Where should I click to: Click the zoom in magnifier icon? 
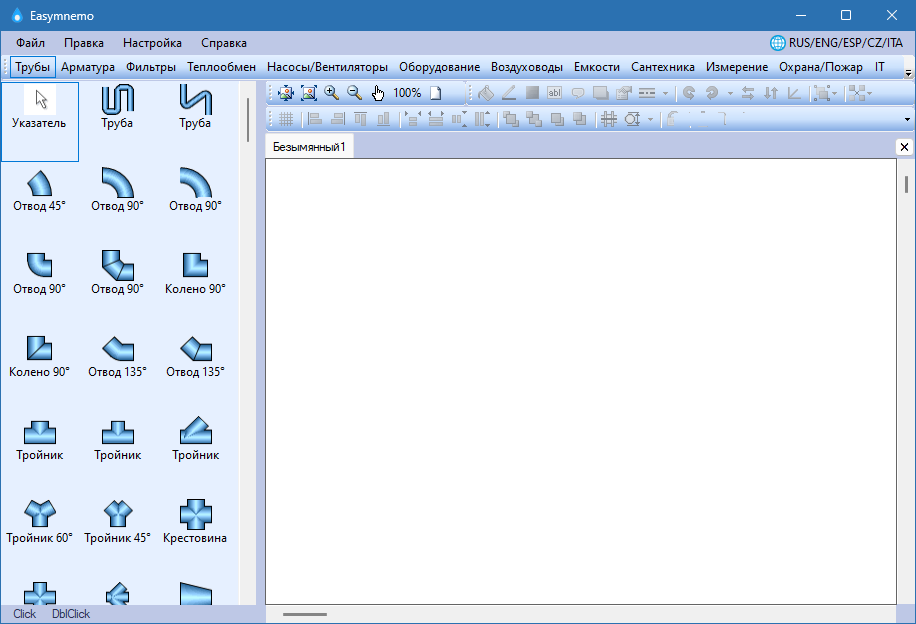[332, 93]
